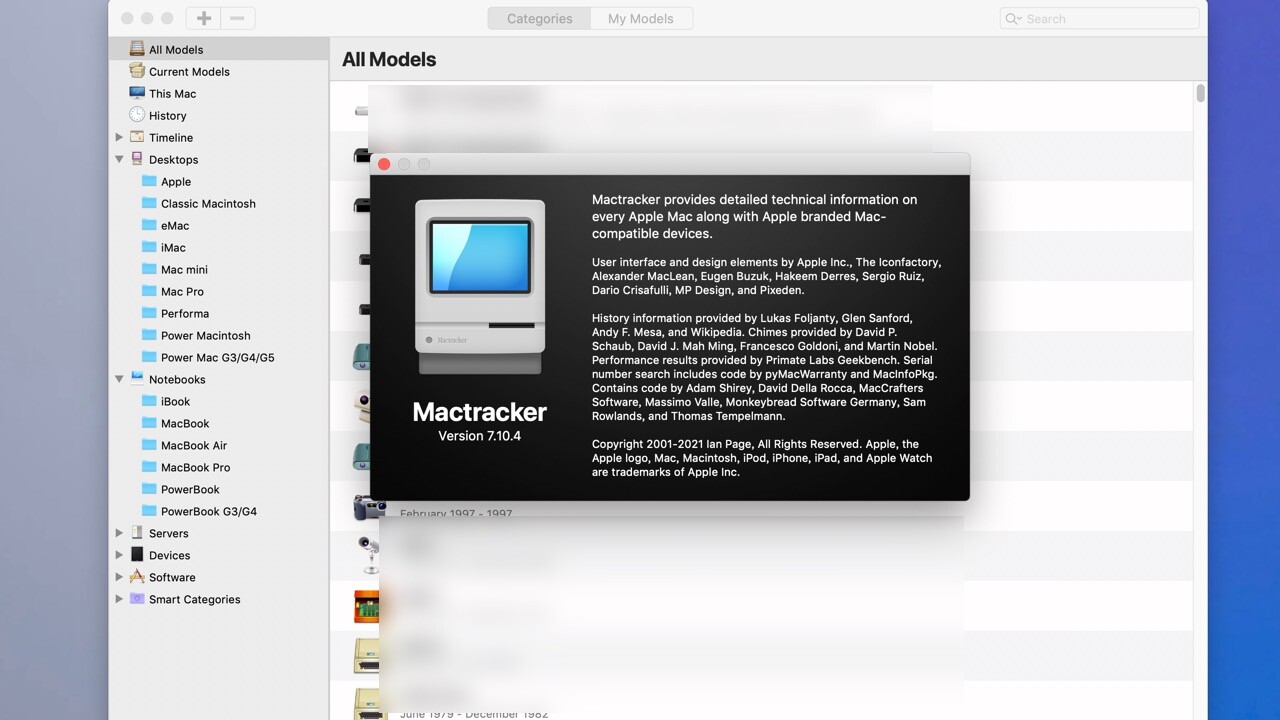Click the Version 7.10.4 text
The width and height of the screenshot is (1280, 720).
pos(480,436)
